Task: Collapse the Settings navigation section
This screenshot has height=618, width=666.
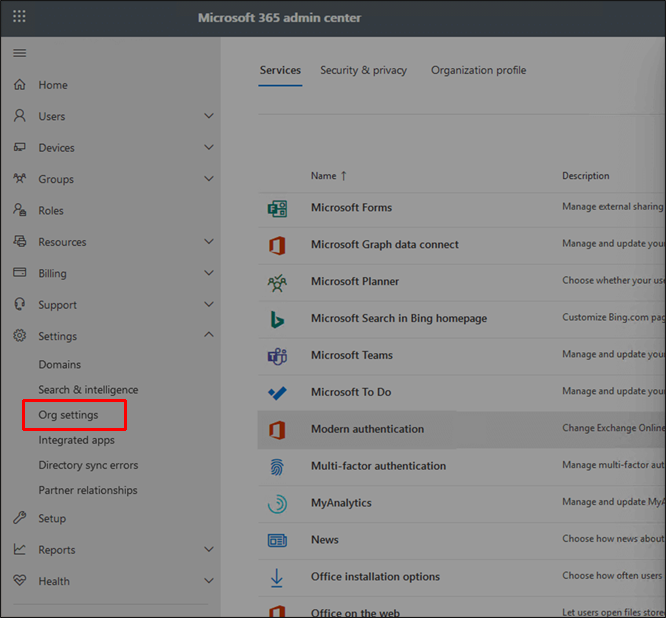Action: point(209,336)
